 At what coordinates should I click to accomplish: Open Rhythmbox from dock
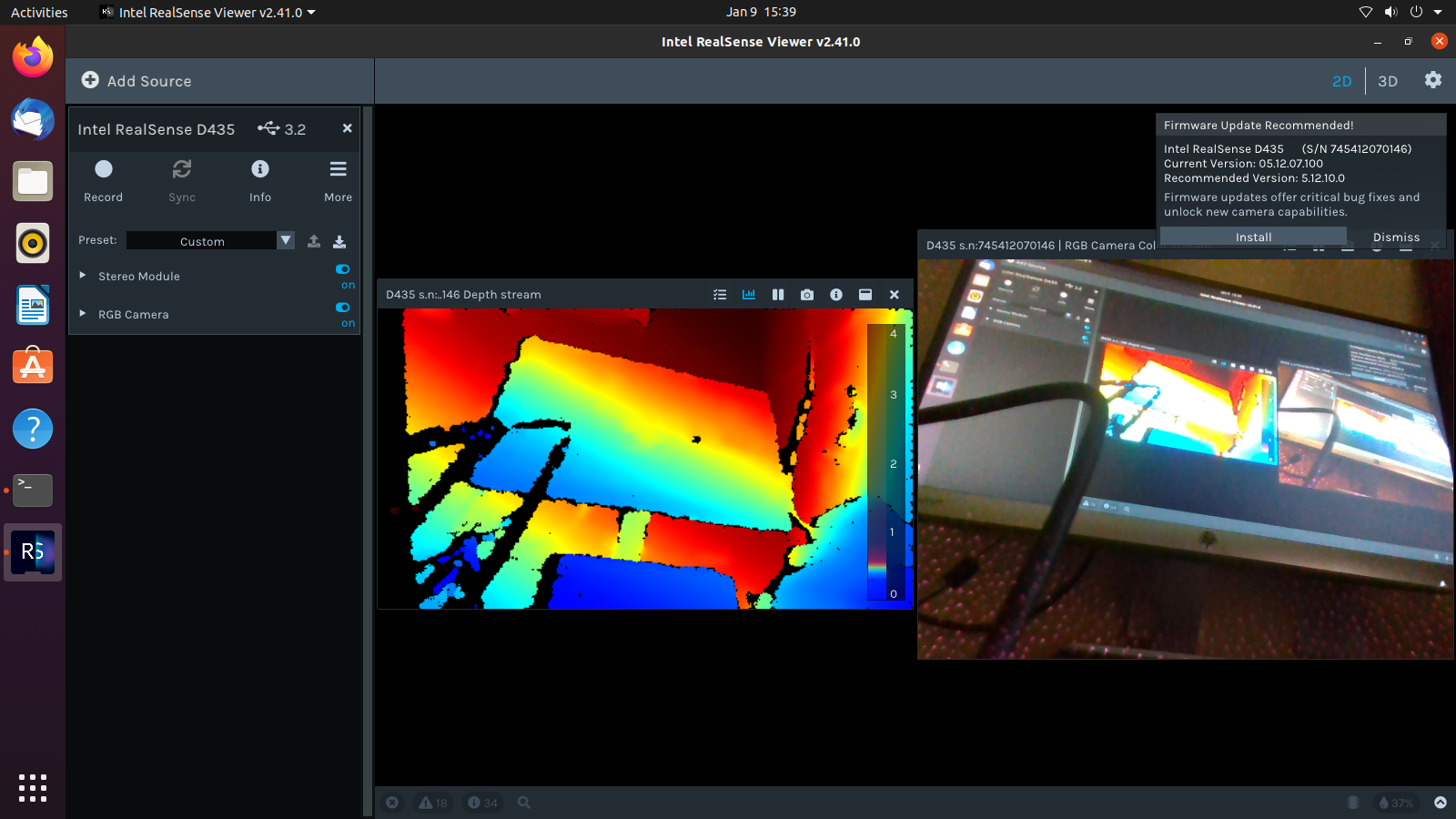pyautogui.click(x=33, y=243)
